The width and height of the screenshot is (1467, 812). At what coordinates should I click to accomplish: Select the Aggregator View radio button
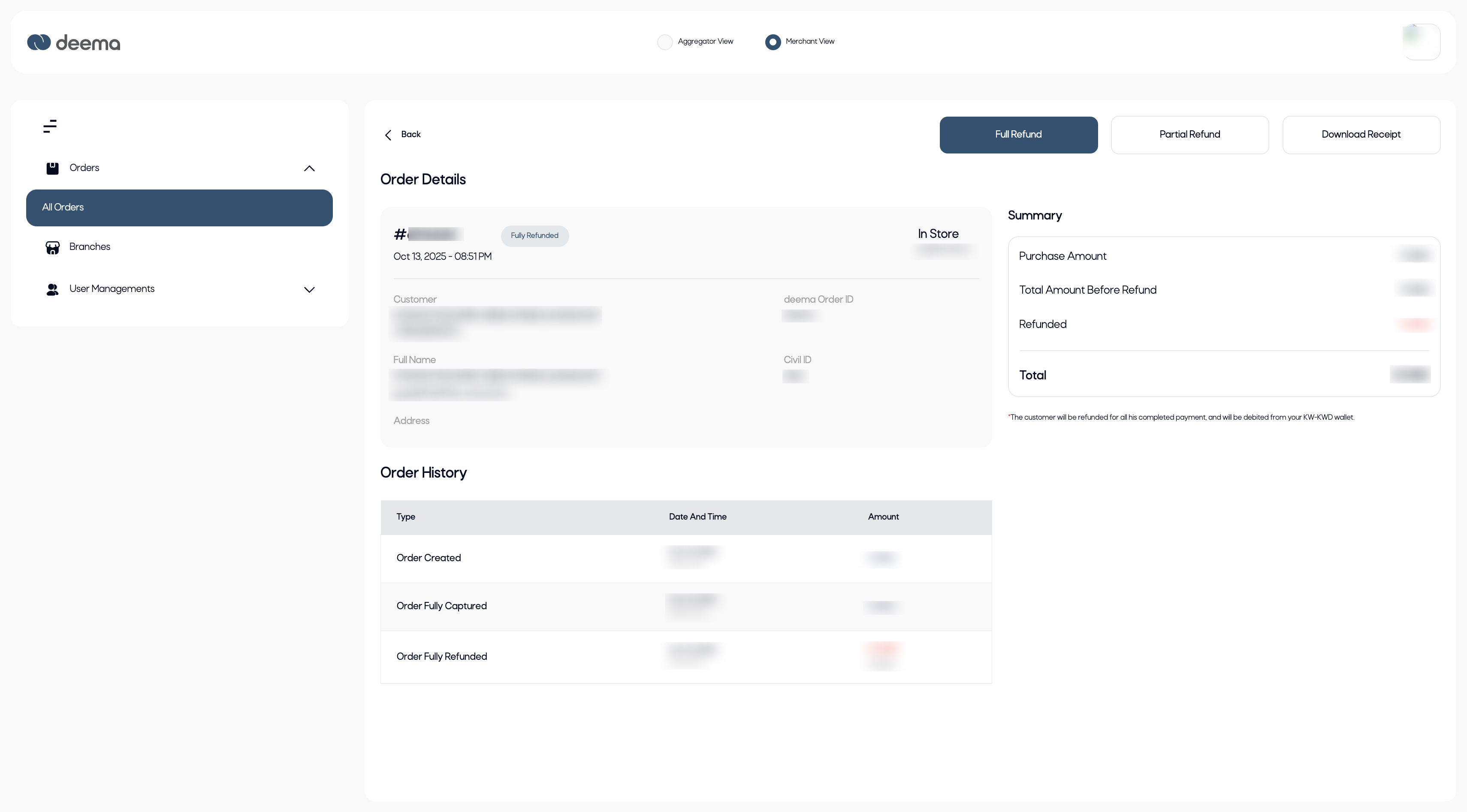click(664, 42)
